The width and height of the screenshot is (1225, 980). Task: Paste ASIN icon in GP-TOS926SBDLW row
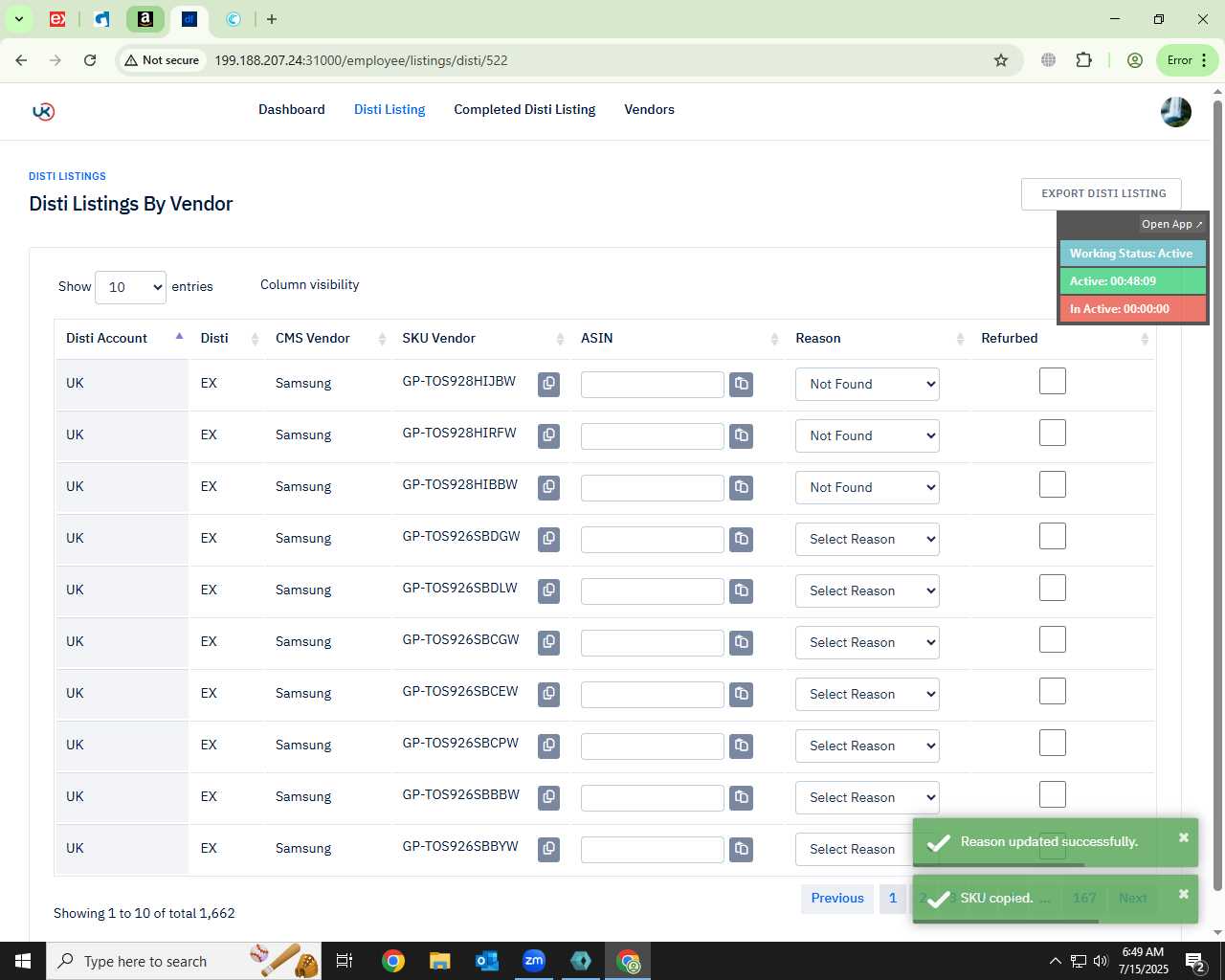(741, 590)
